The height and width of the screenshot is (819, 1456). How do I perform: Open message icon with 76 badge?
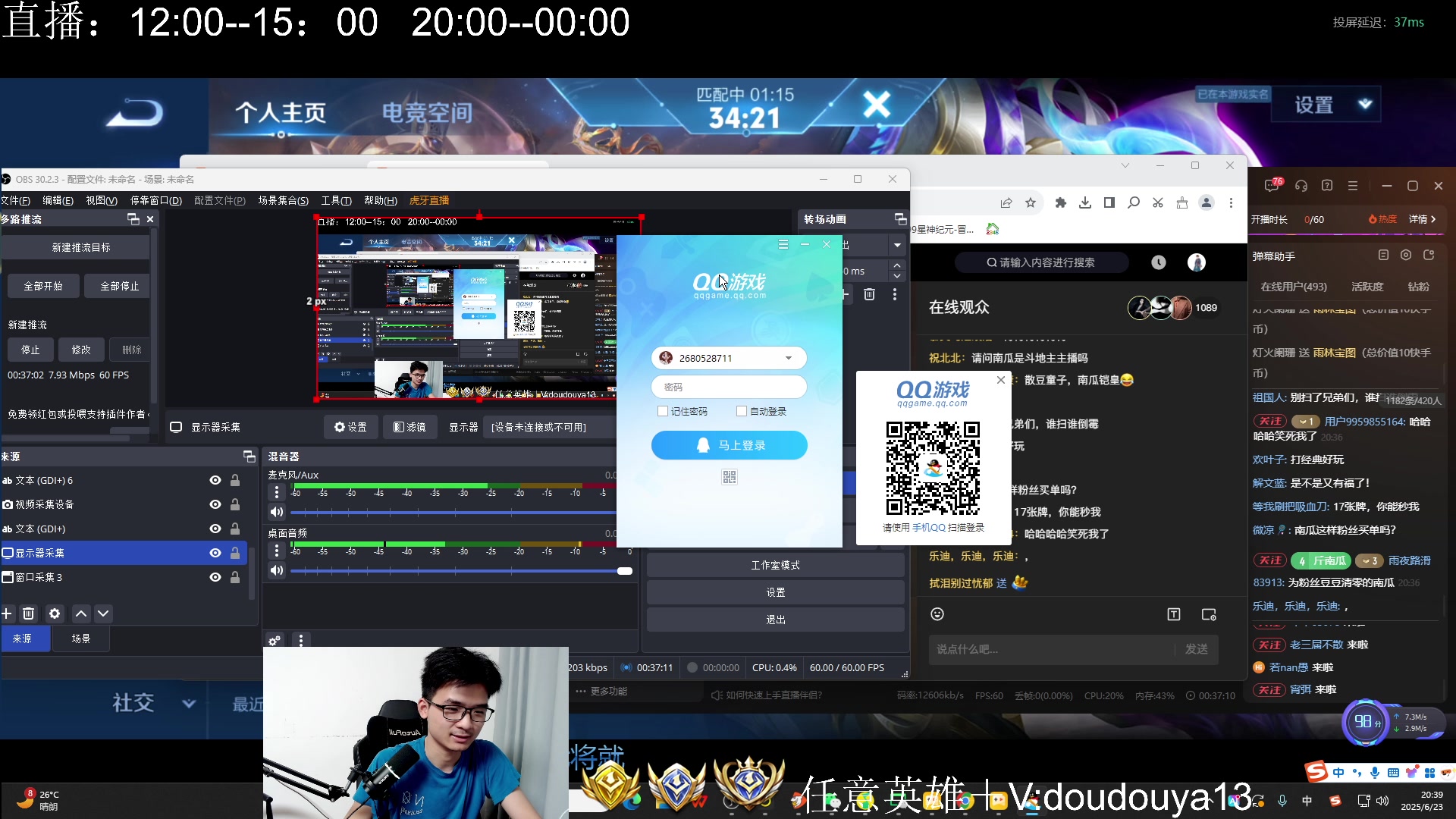[1273, 185]
